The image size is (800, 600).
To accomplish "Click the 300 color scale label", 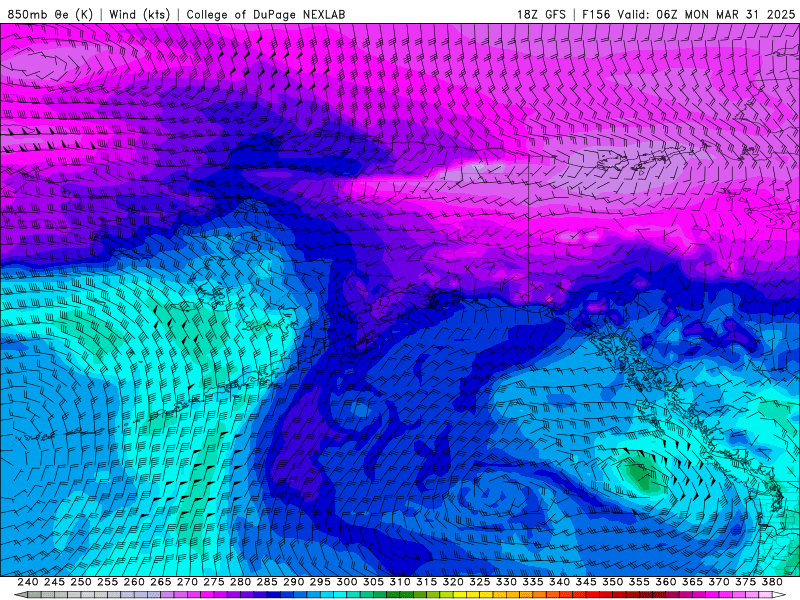I will pos(346,582).
